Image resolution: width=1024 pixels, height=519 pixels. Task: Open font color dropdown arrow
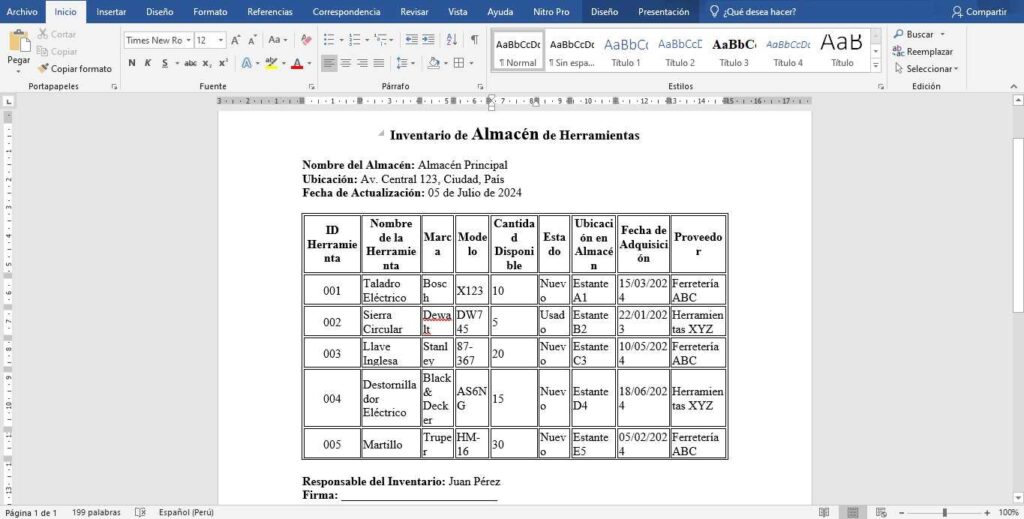[x=309, y=63]
